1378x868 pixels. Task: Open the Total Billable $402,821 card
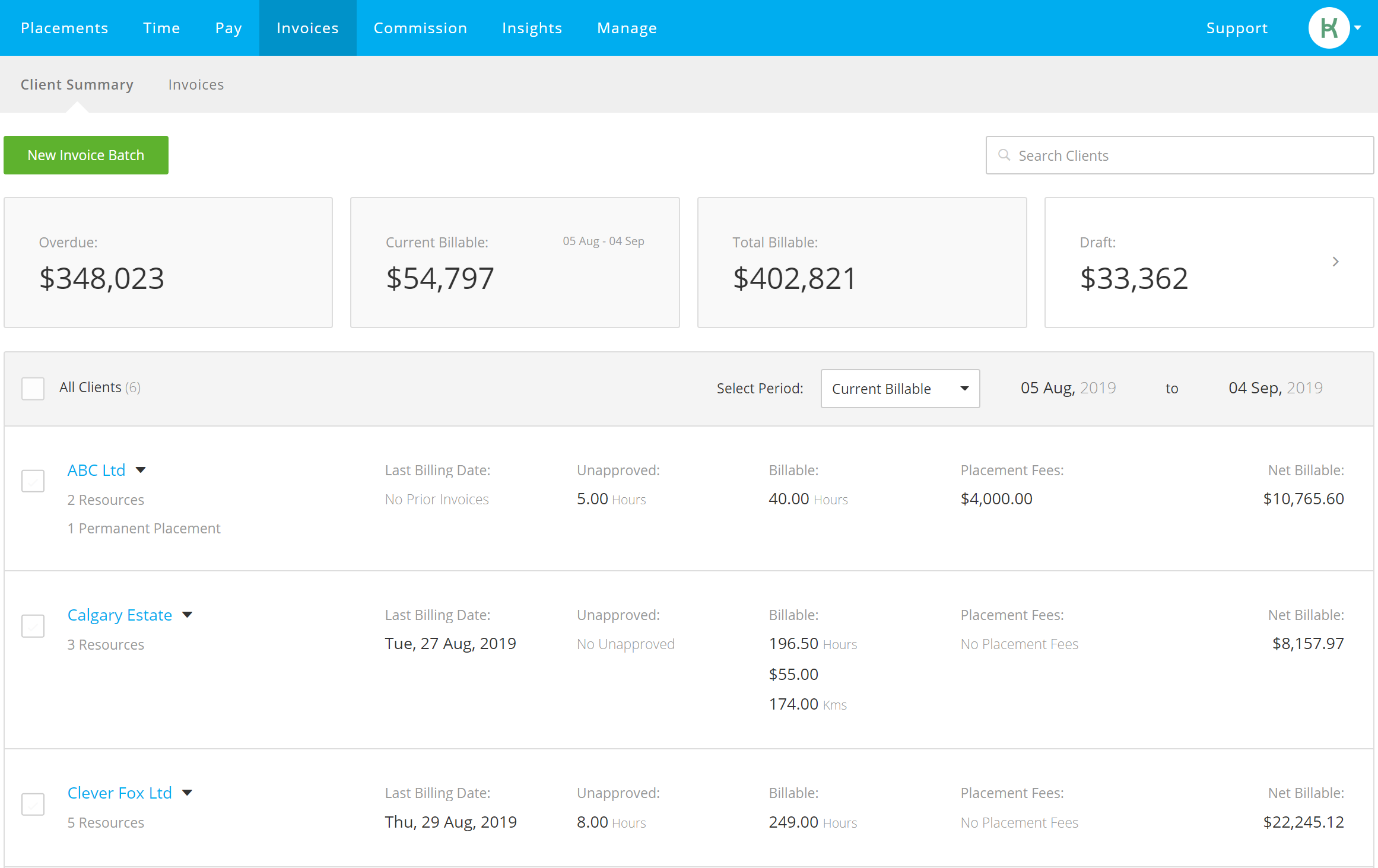[x=862, y=262]
